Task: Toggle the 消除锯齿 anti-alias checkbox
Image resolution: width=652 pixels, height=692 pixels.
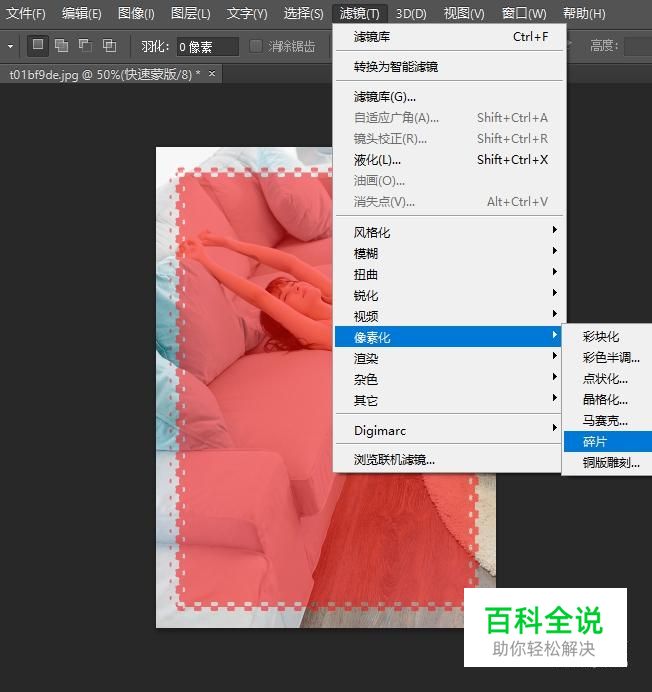Action: coord(256,46)
